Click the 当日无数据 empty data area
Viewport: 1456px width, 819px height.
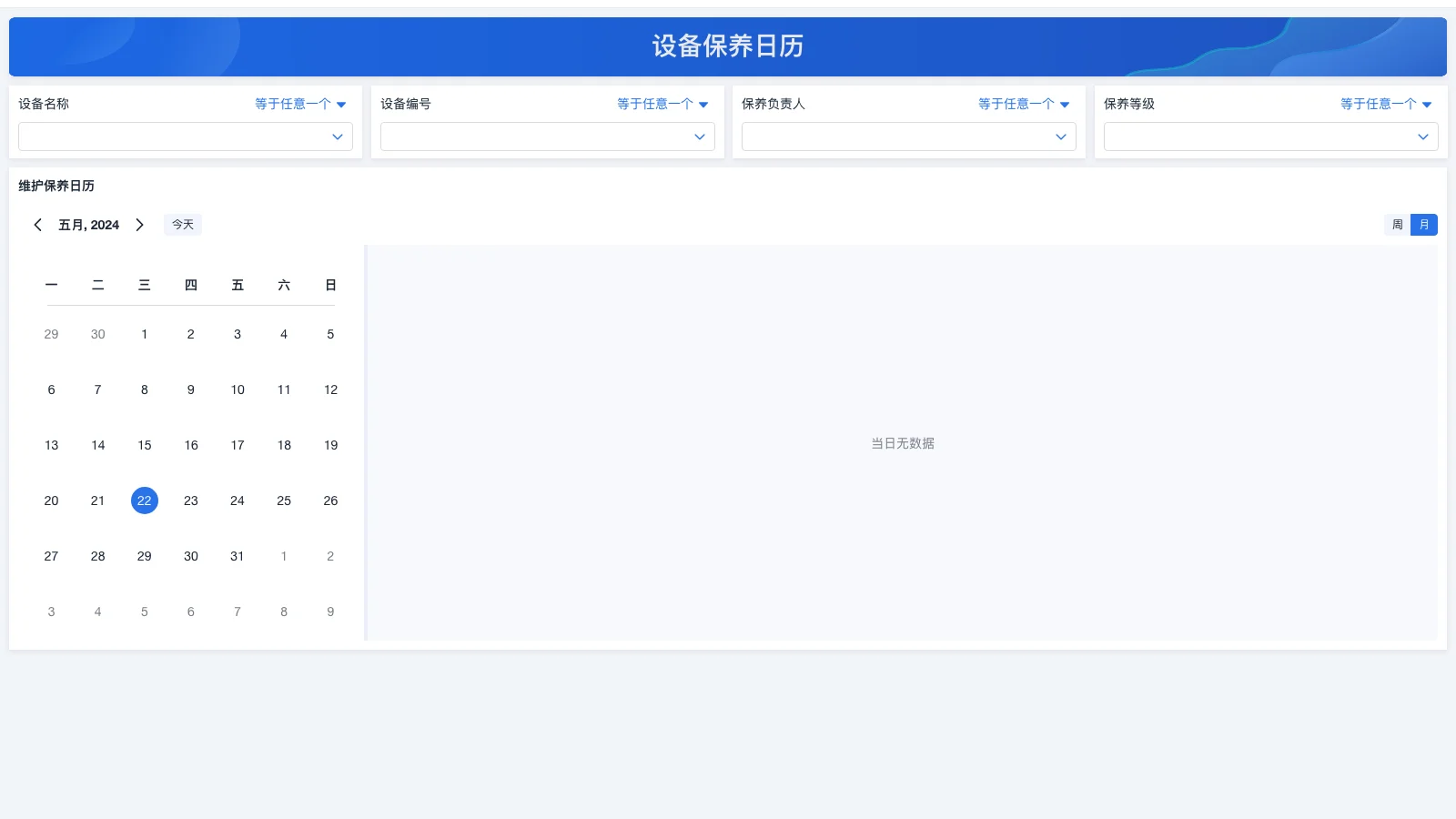[x=901, y=443]
